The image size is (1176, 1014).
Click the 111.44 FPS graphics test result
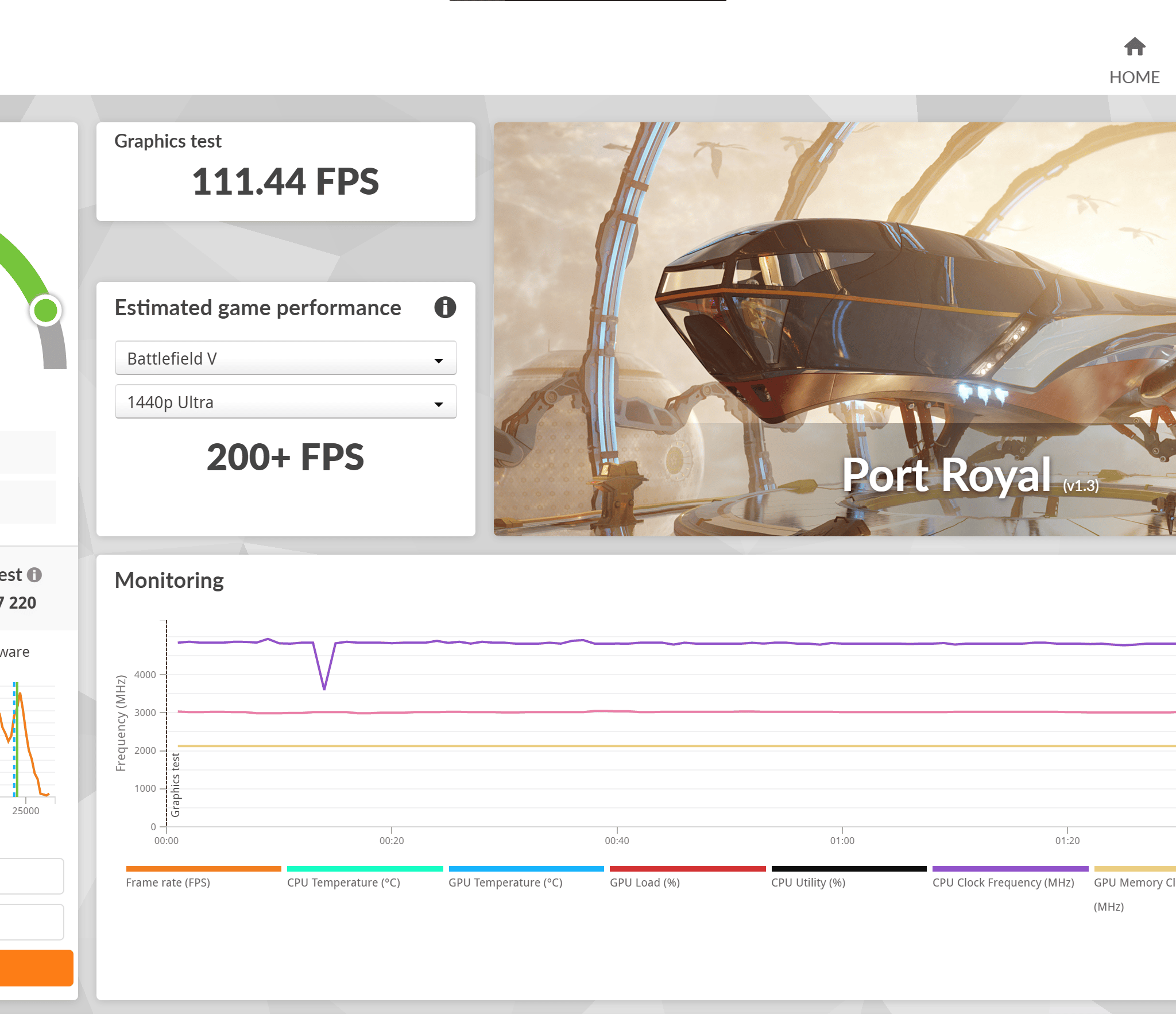285,181
